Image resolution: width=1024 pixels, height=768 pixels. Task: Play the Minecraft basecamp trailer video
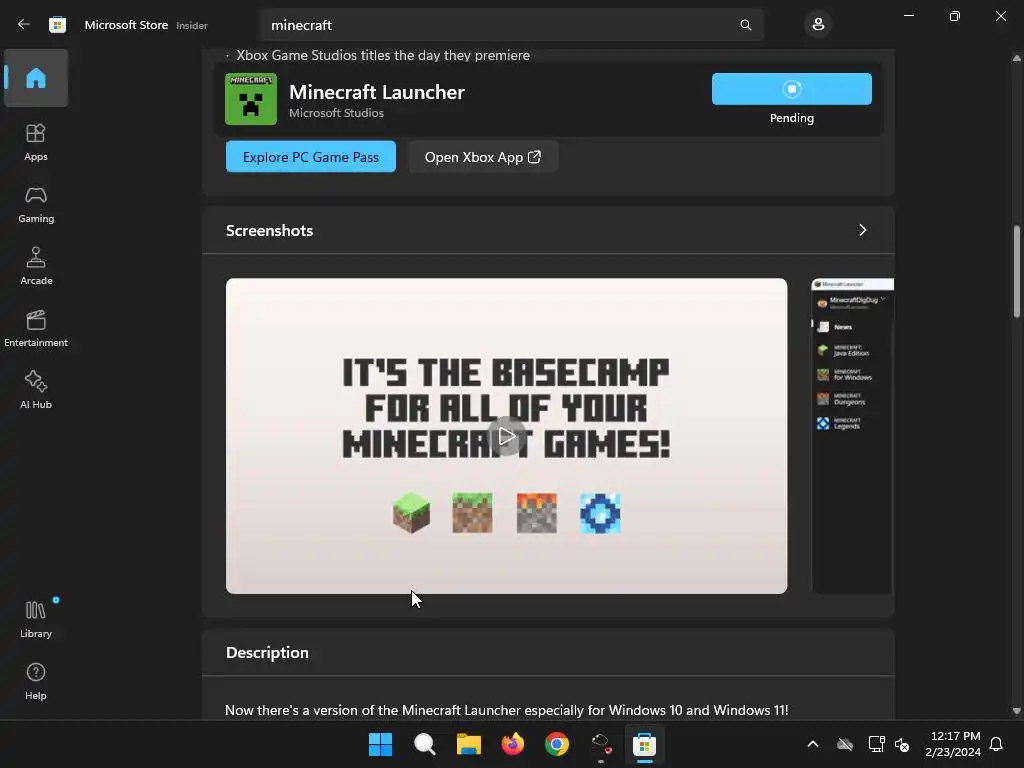point(506,436)
